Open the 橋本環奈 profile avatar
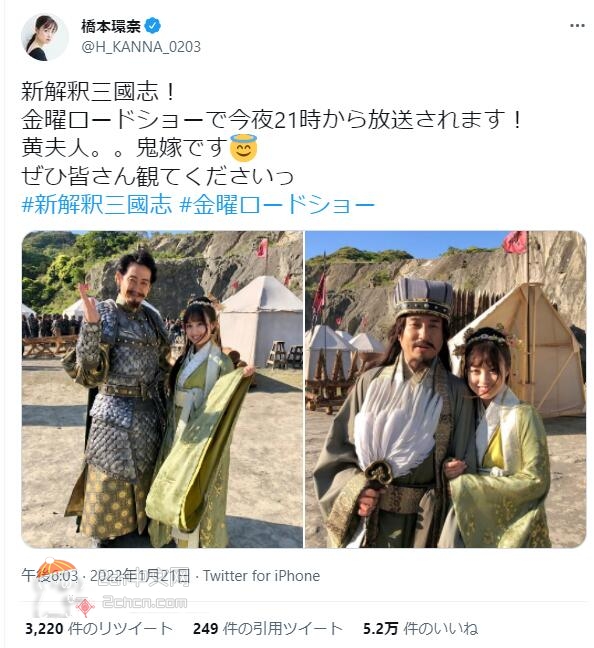Viewport: 594px width, 648px height. click(45, 38)
